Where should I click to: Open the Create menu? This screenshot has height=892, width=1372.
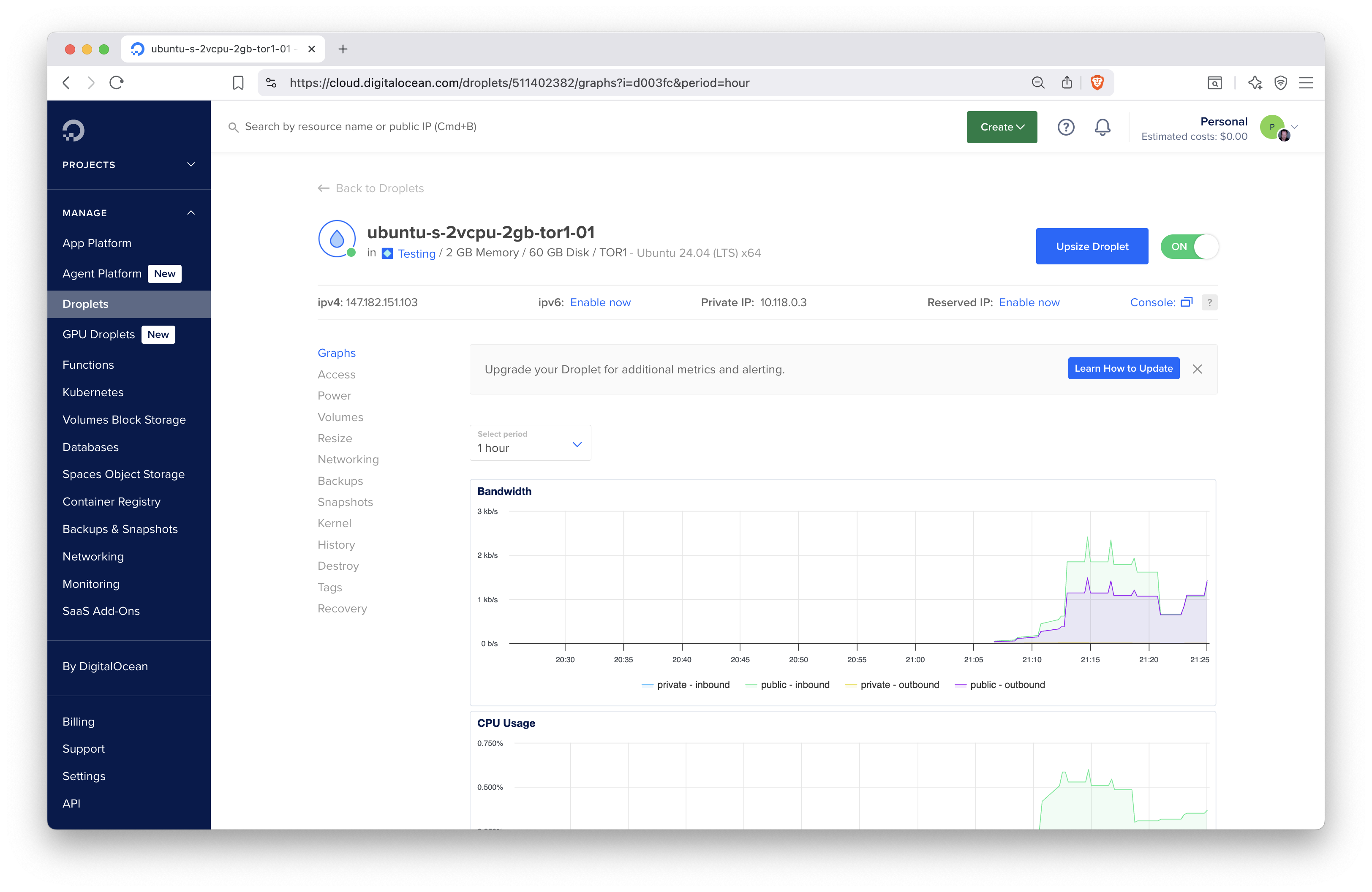pyautogui.click(x=1001, y=127)
